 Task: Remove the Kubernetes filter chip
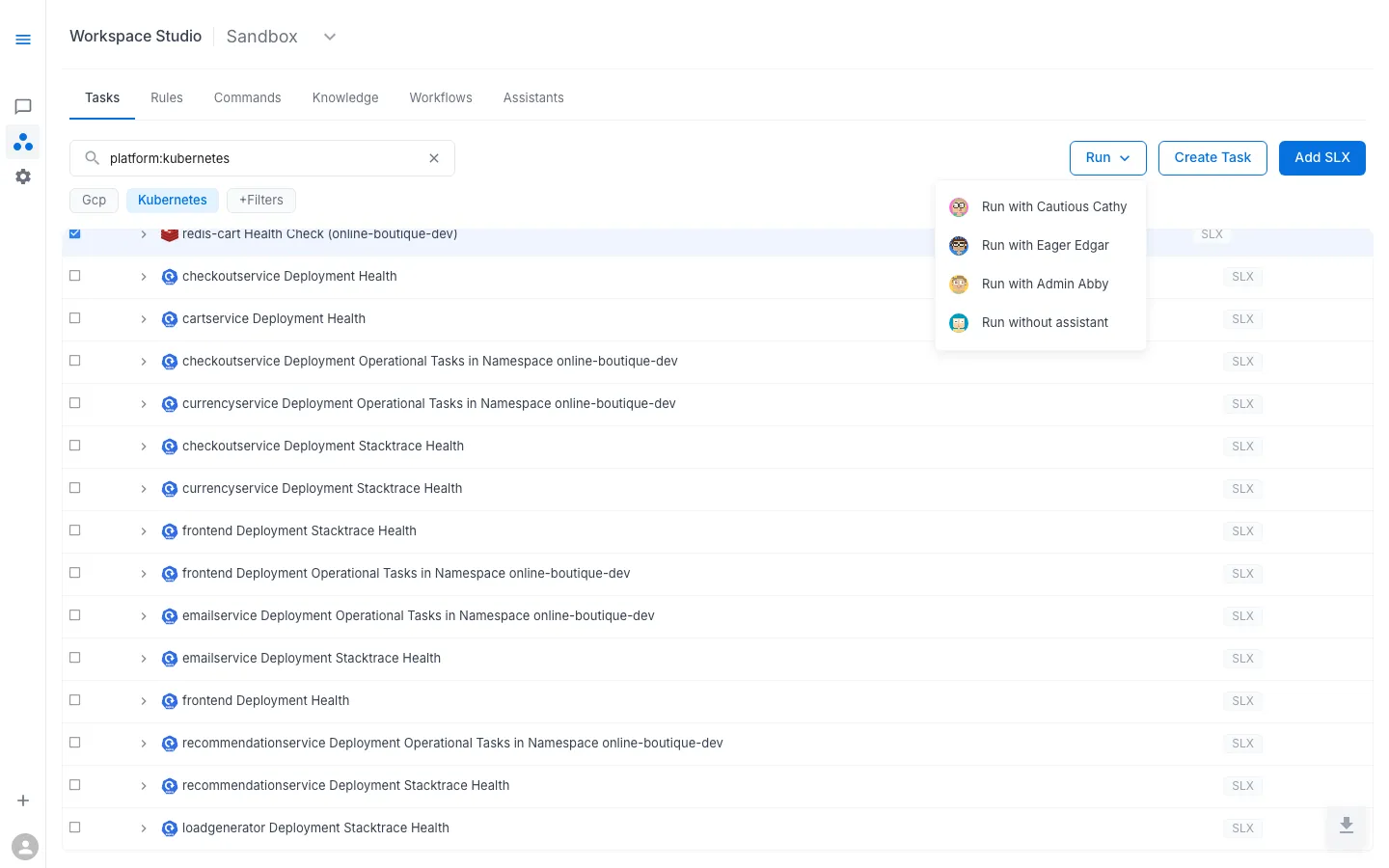(172, 200)
